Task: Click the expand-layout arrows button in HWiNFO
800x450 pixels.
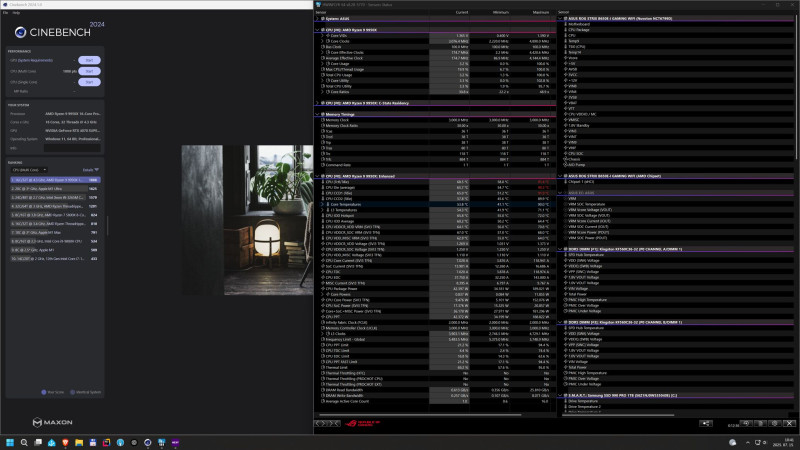Action: point(321,423)
